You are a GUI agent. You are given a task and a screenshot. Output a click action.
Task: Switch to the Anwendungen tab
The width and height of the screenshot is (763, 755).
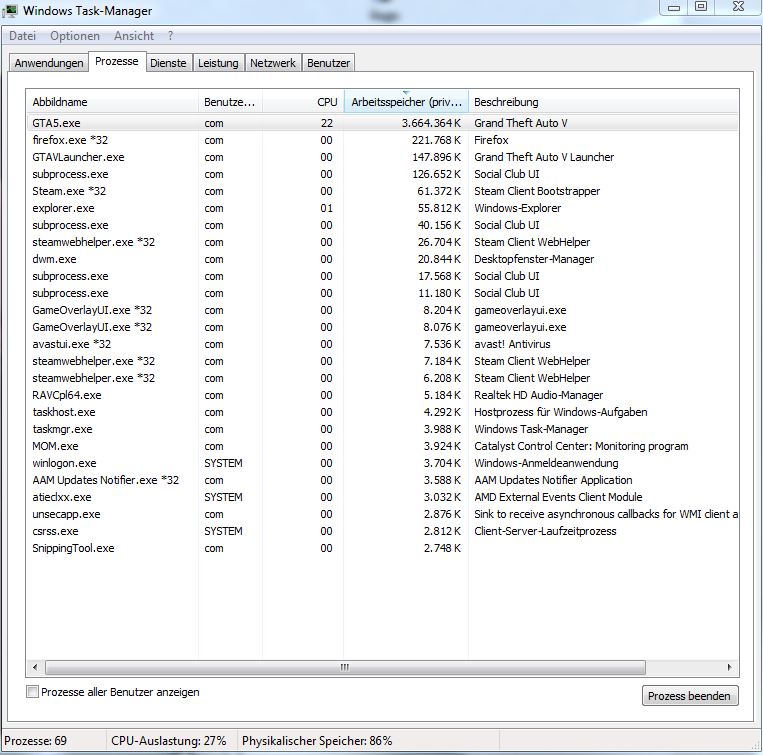pos(49,63)
